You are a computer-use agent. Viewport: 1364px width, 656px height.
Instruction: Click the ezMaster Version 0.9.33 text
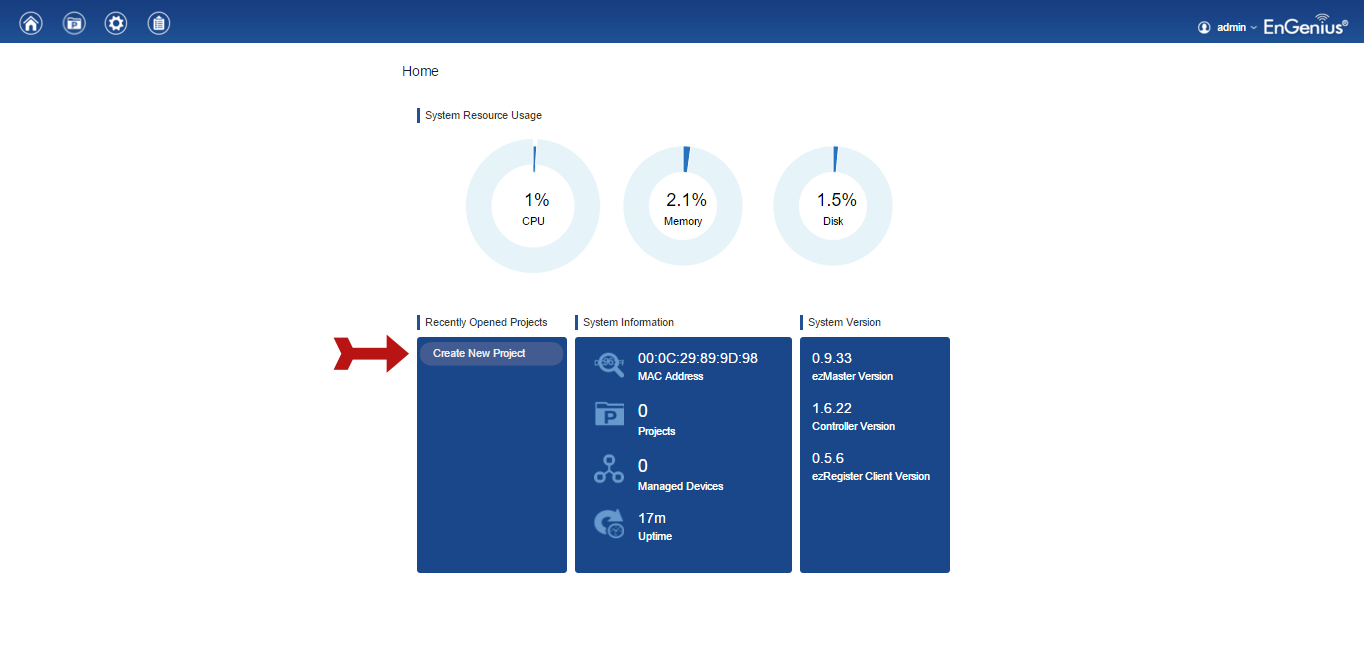832,358
